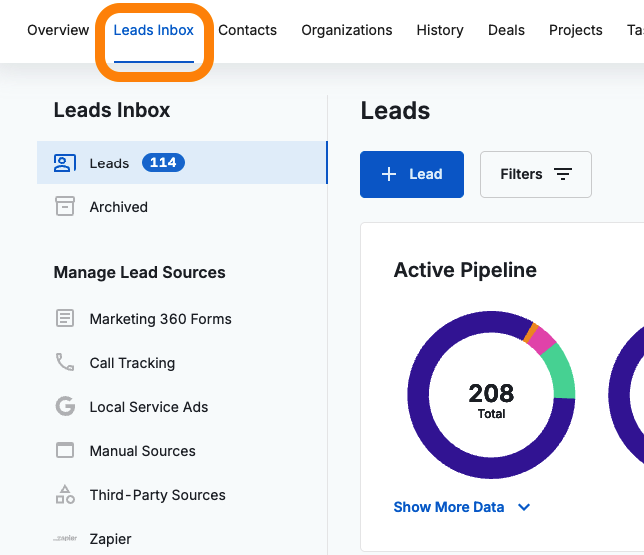Click the Zapier logo icon
644x555 pixels.
pyautogui.click(x=65, y=538)
